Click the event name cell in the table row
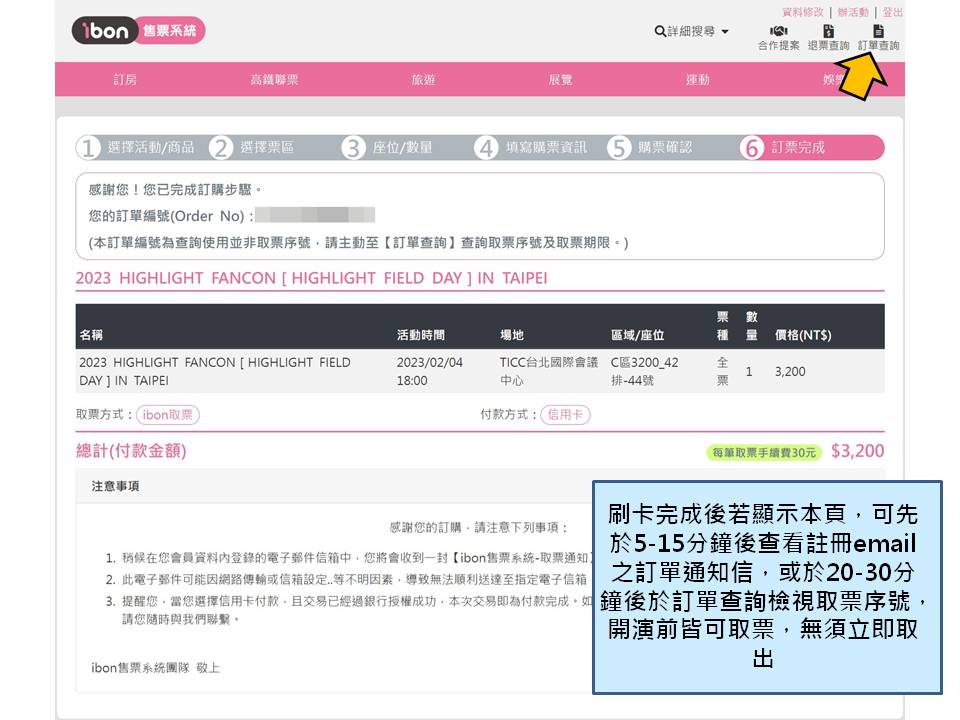The image size is (960, 720). 215,371
